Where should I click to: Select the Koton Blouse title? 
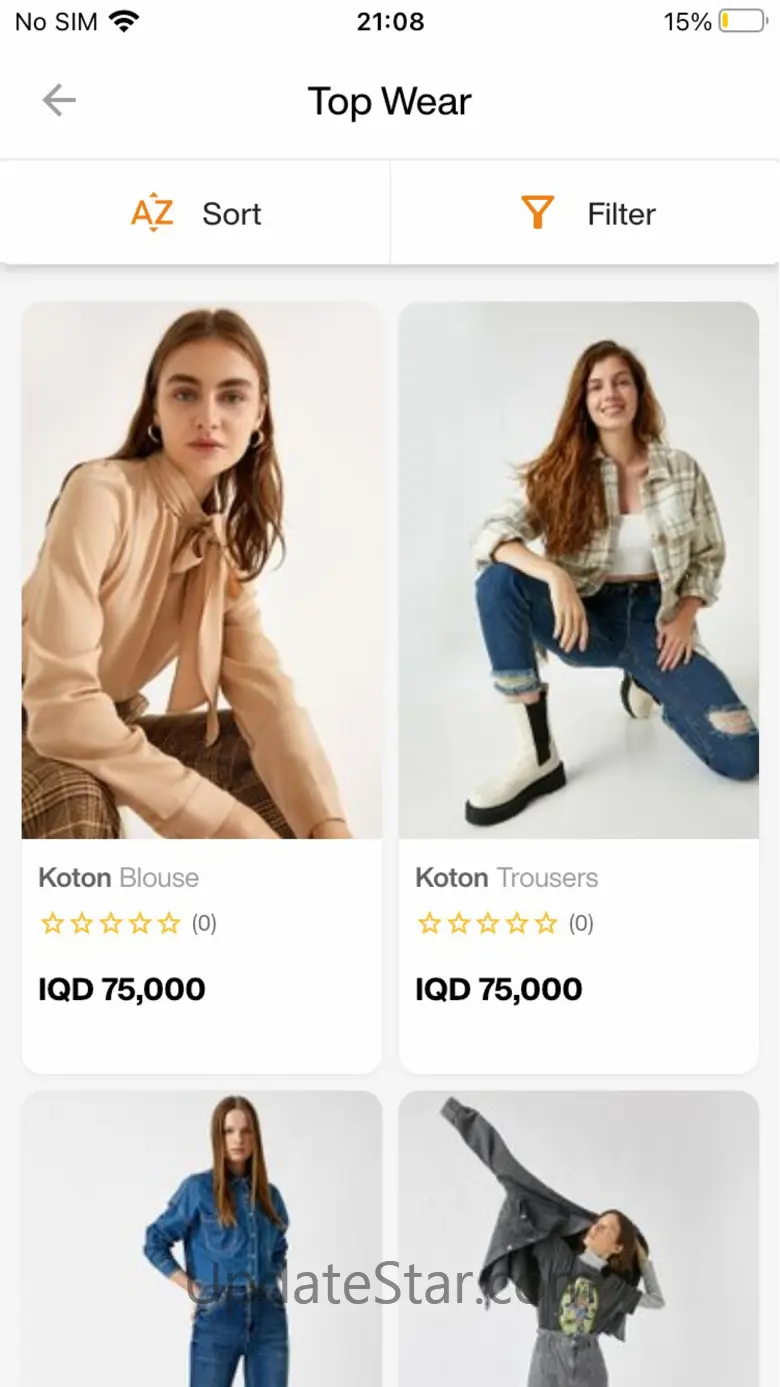pyautogui.click(x=119, y=878)
